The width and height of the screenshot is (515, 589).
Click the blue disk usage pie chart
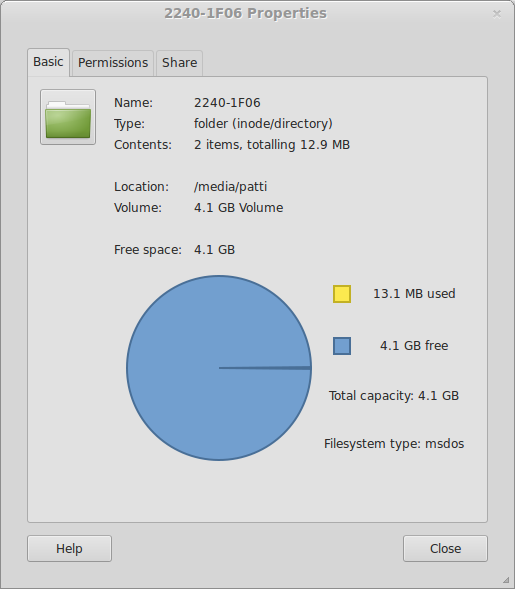(x=219, y=368)
